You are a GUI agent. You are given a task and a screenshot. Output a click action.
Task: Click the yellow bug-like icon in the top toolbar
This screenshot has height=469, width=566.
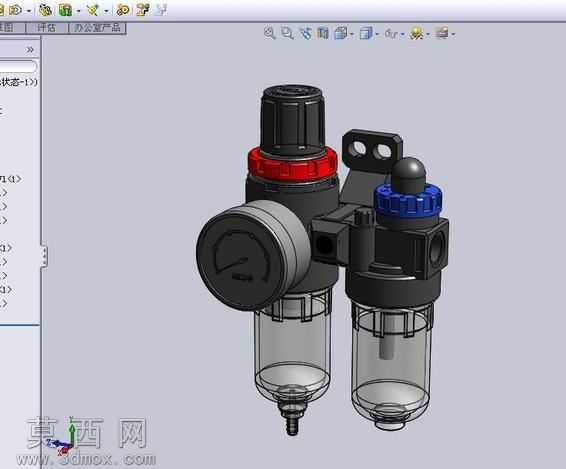(x=45, y=10)
